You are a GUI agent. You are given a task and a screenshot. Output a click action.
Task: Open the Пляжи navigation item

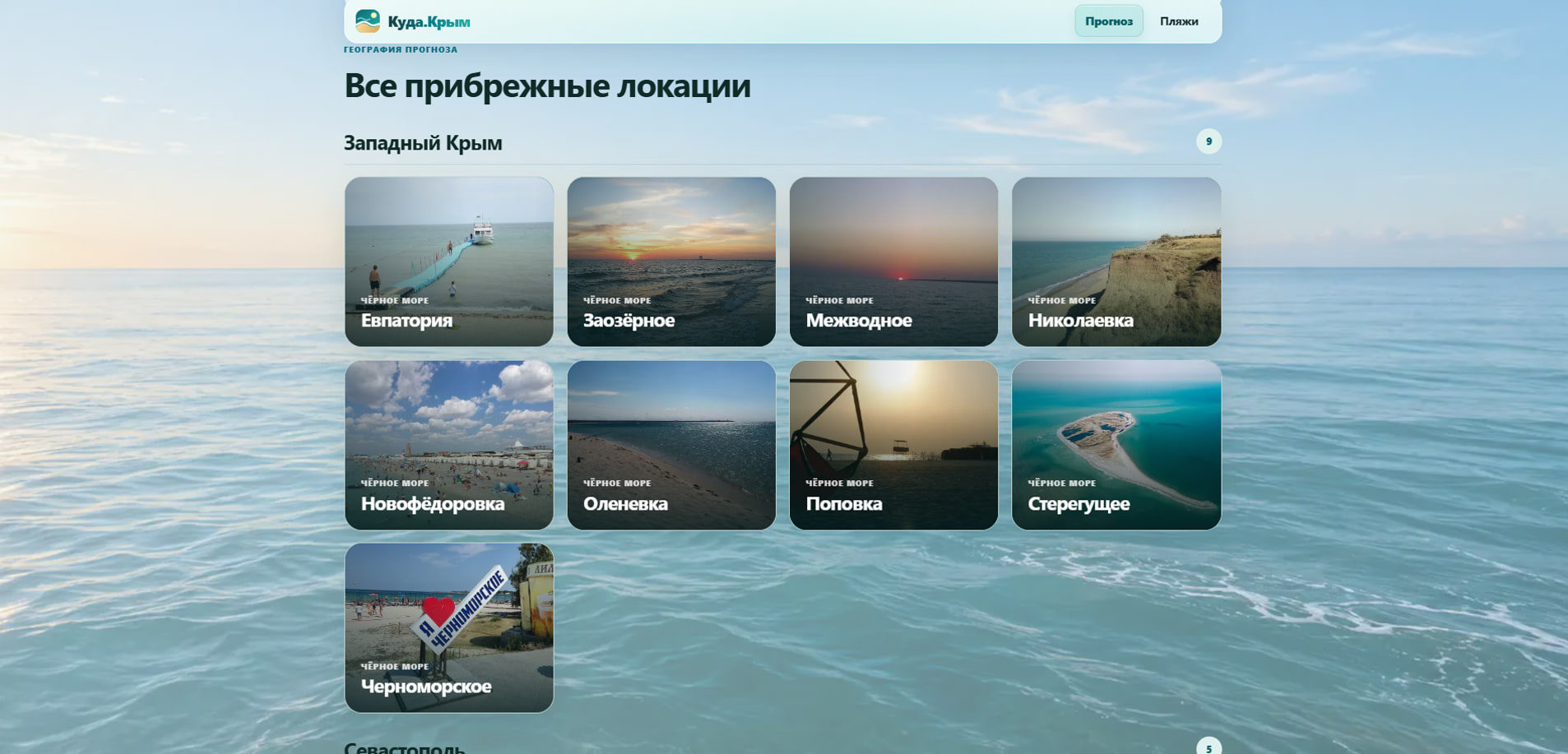(1179, 21)
